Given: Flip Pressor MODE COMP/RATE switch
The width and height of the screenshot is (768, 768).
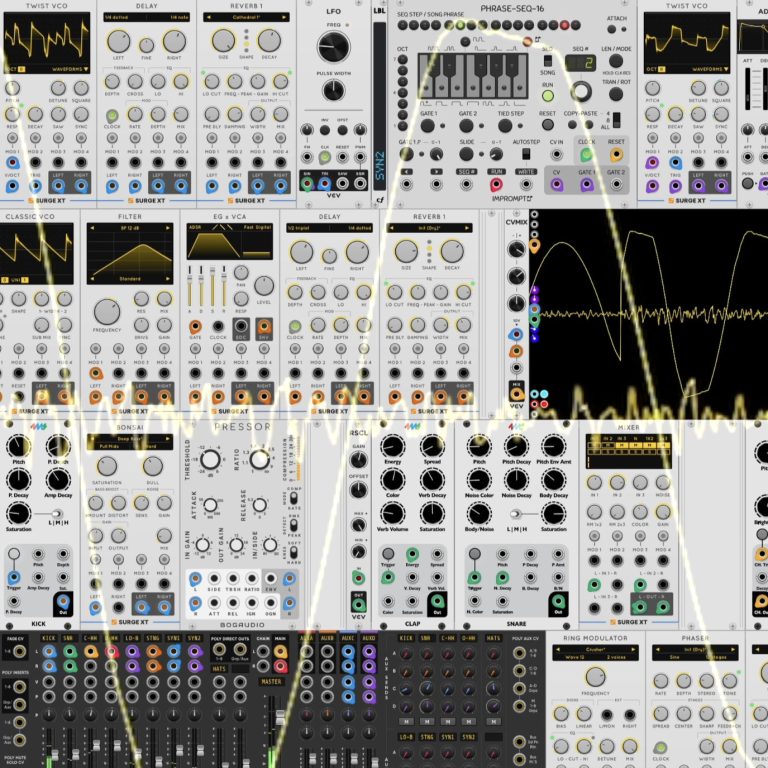Looking at the screenshot, I should pyautogui.click(x=293, y=498).
